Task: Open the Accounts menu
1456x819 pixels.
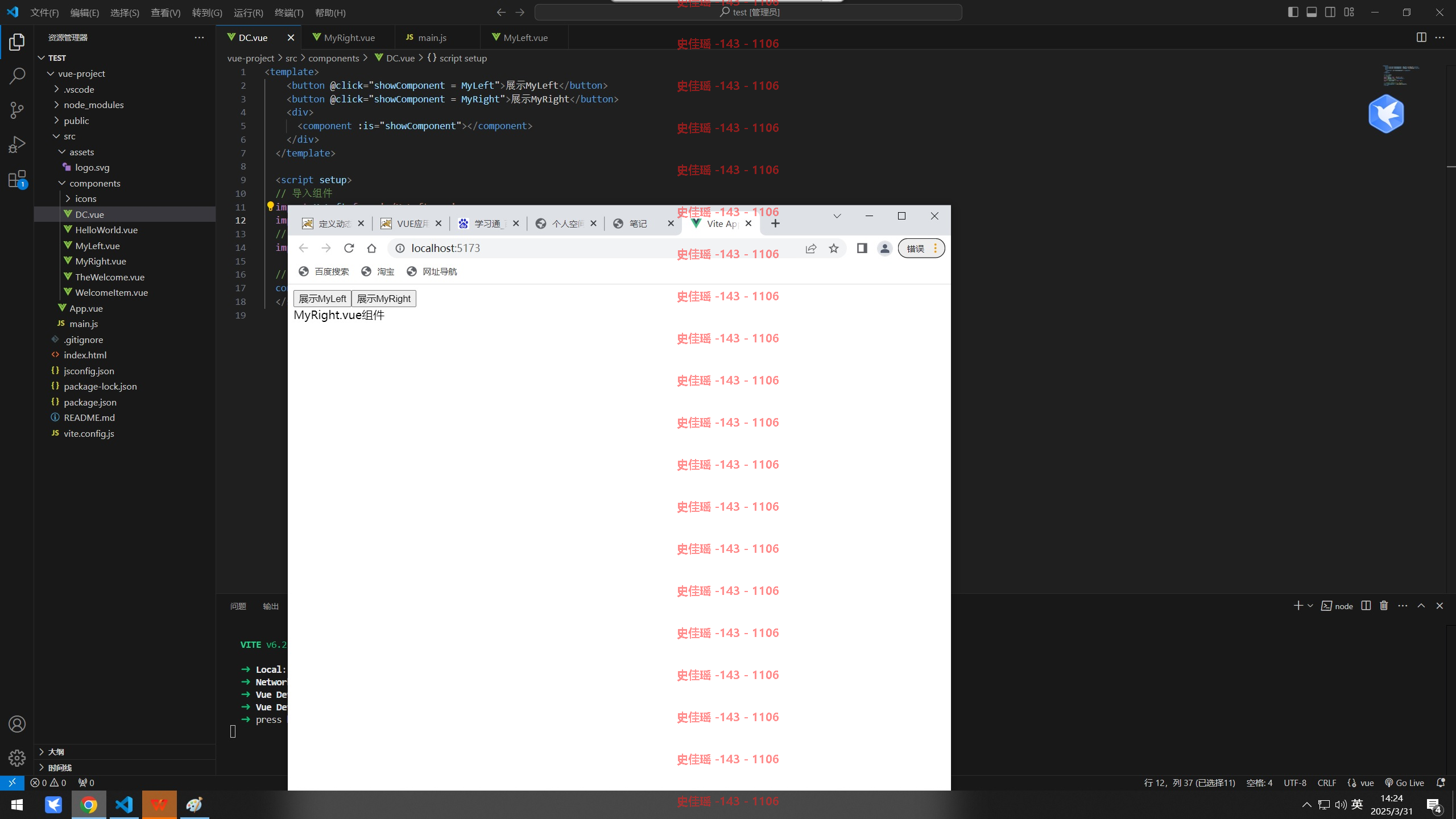Action: click(17, 724)
